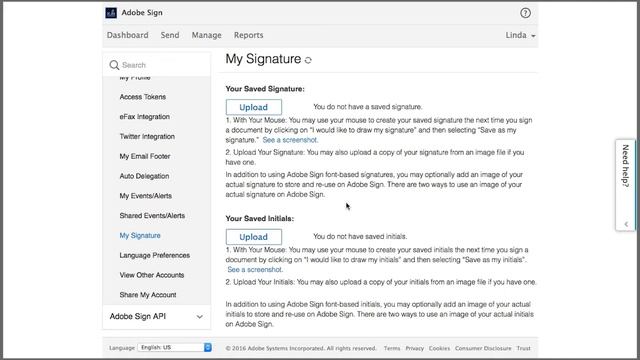Image resolution: width=640 pixels, height=360 pixels.
Task: Select My Events/Alerts
Action: click(146, 196)
